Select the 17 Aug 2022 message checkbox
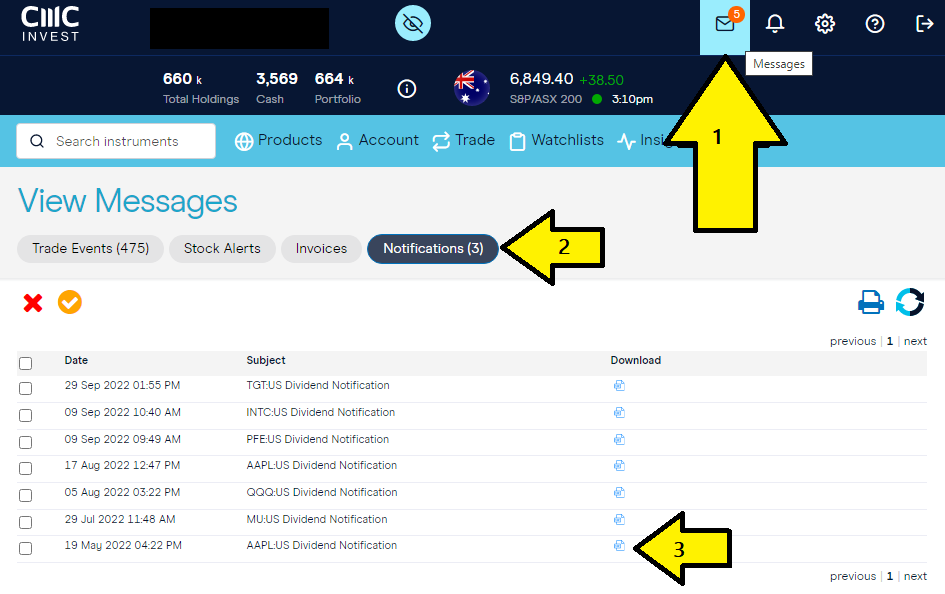 (x=25, y=469)
